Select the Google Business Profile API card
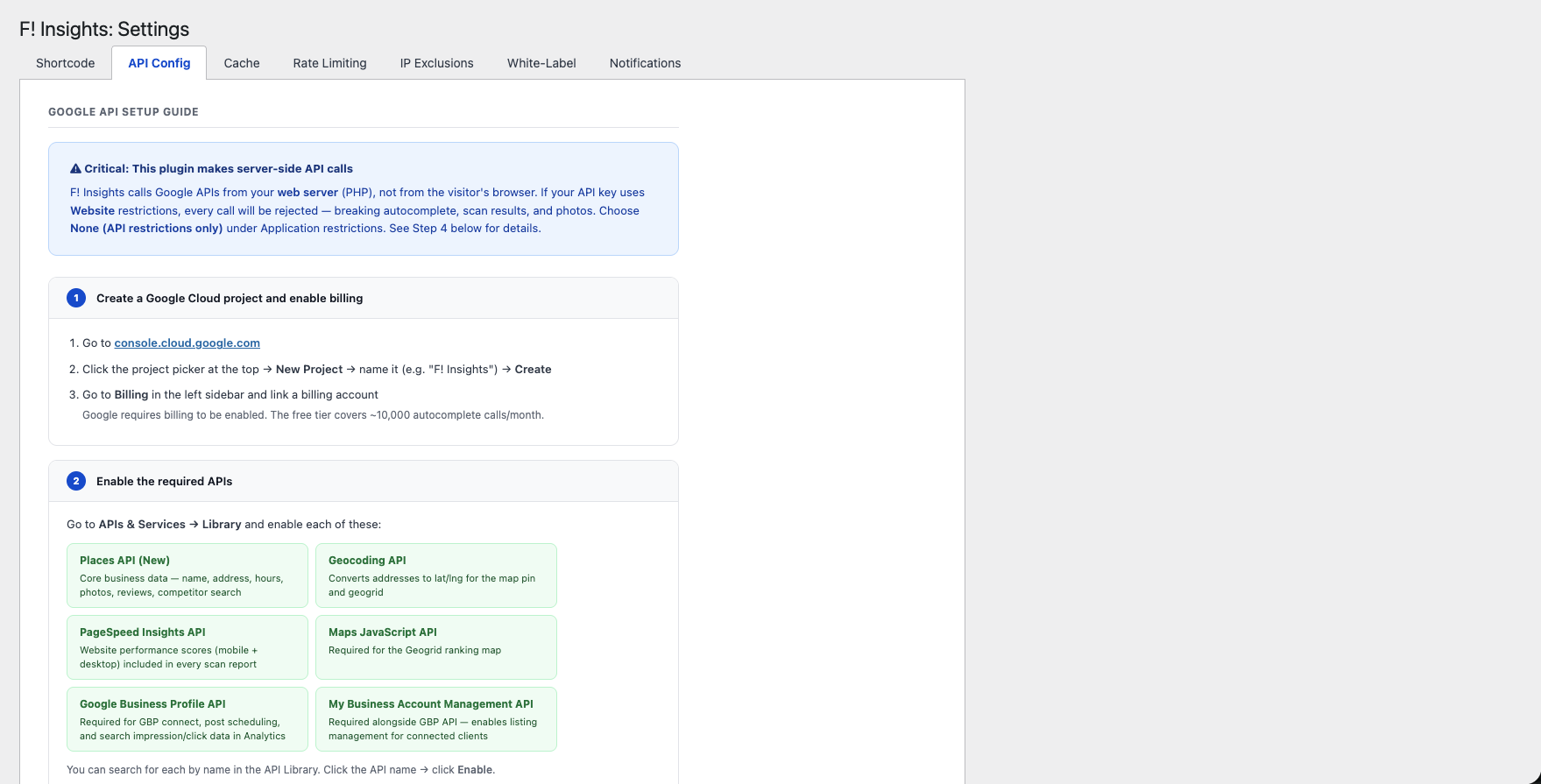 (x=187, y=719)
